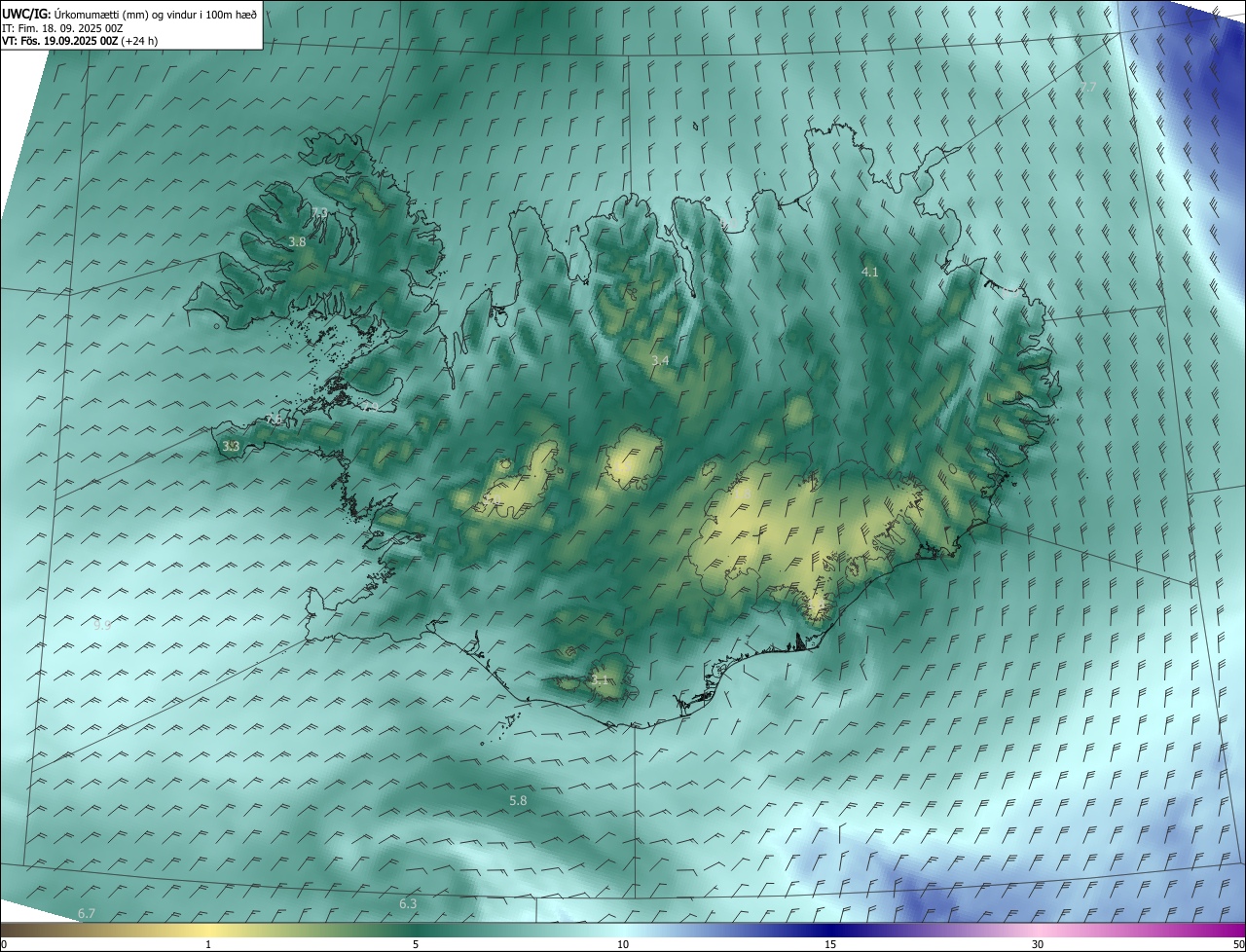Screen dimensions: 1246x952
Task: Click the 3.4 value in north-central Iceland
Action: (660, 361)
